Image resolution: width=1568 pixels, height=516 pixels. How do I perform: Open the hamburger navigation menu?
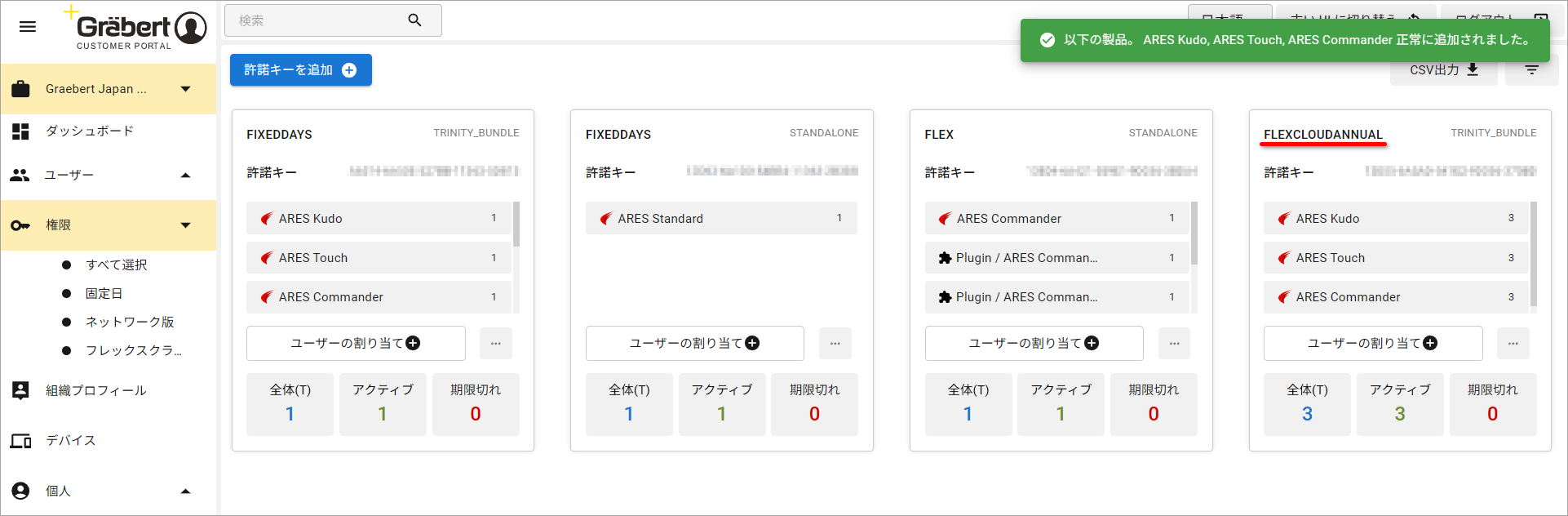[x=28, y=27]
